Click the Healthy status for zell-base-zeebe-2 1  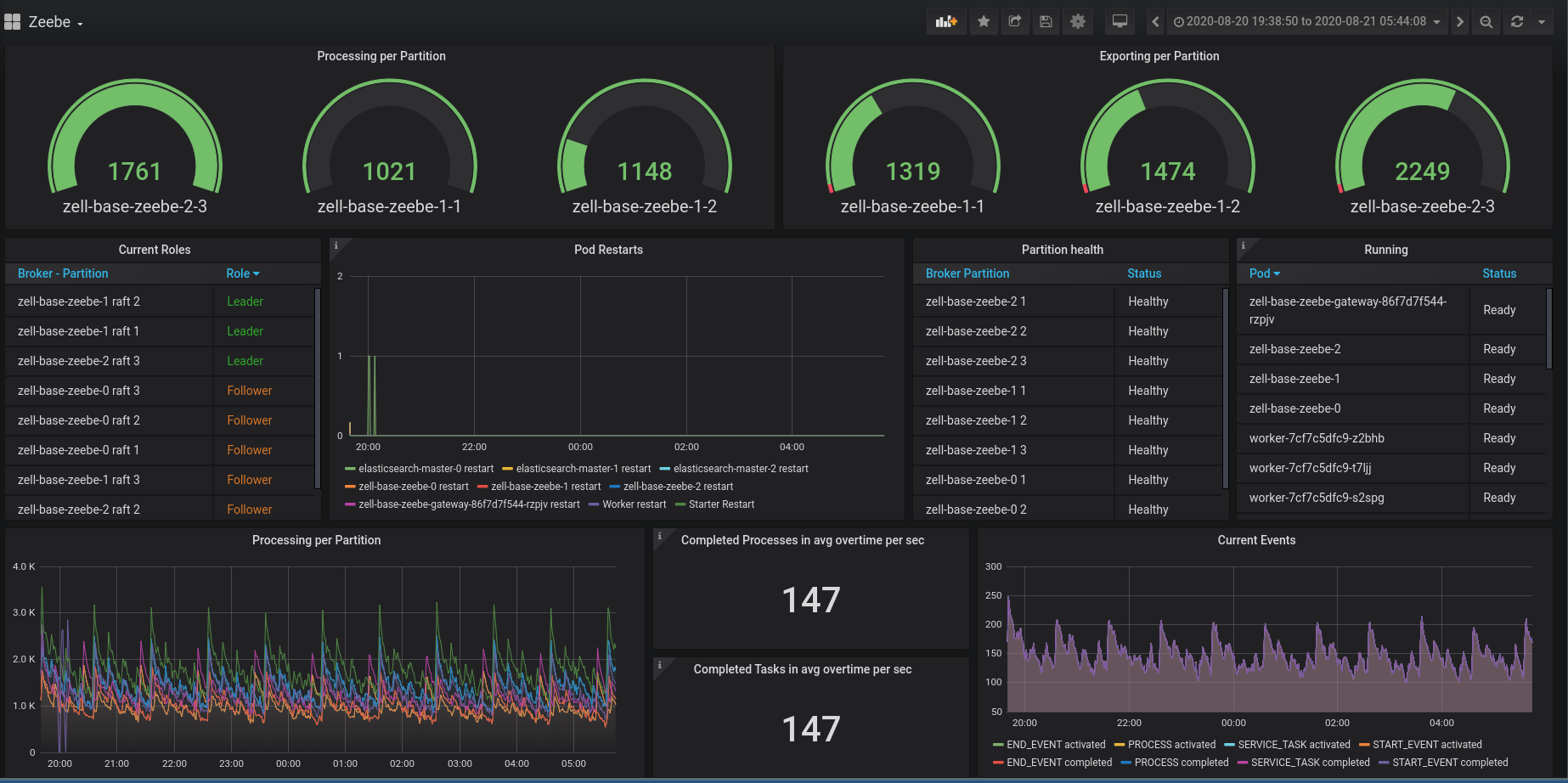point(1148,301)
